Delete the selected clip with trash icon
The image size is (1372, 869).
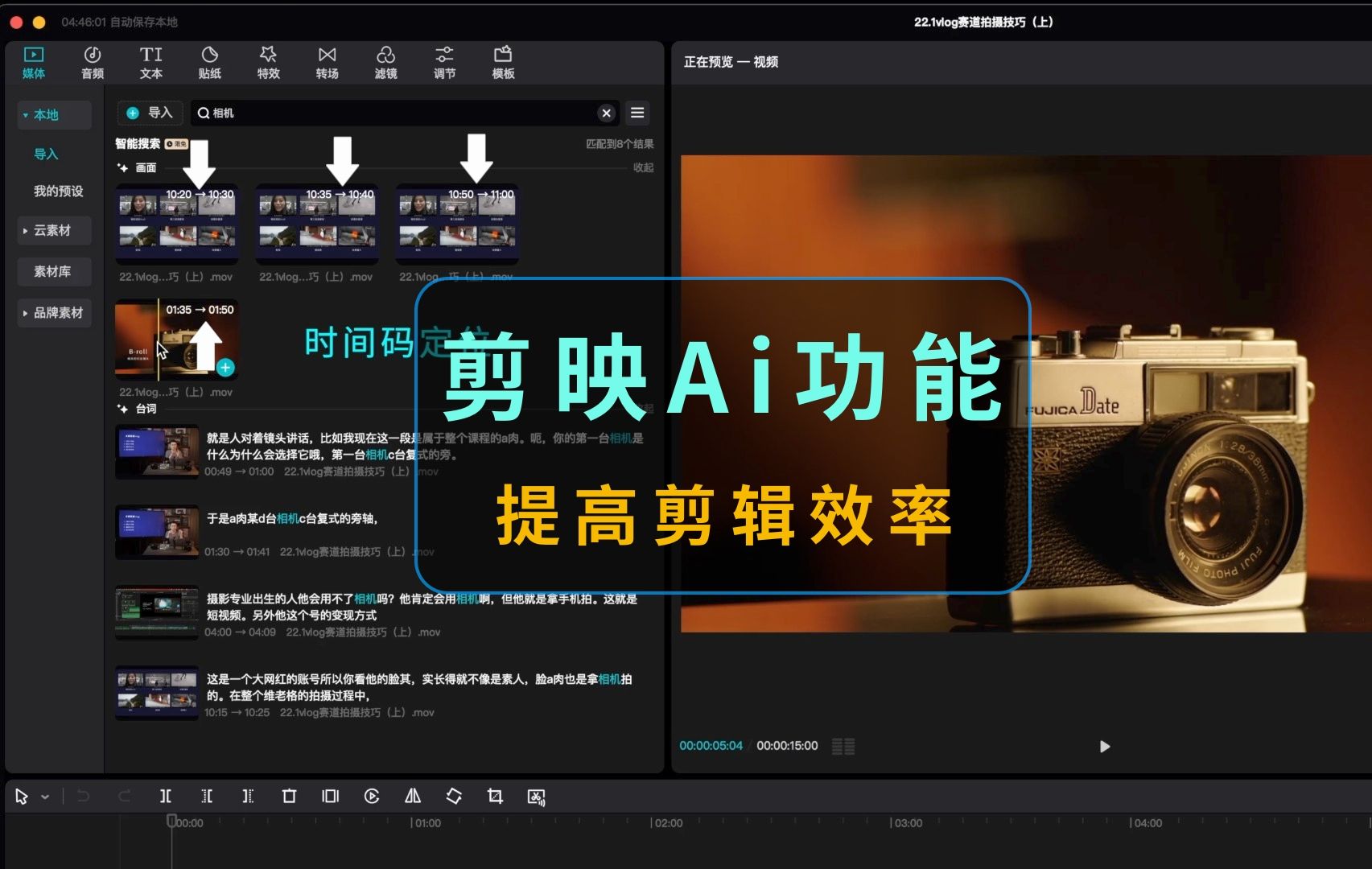coord(289,797)
